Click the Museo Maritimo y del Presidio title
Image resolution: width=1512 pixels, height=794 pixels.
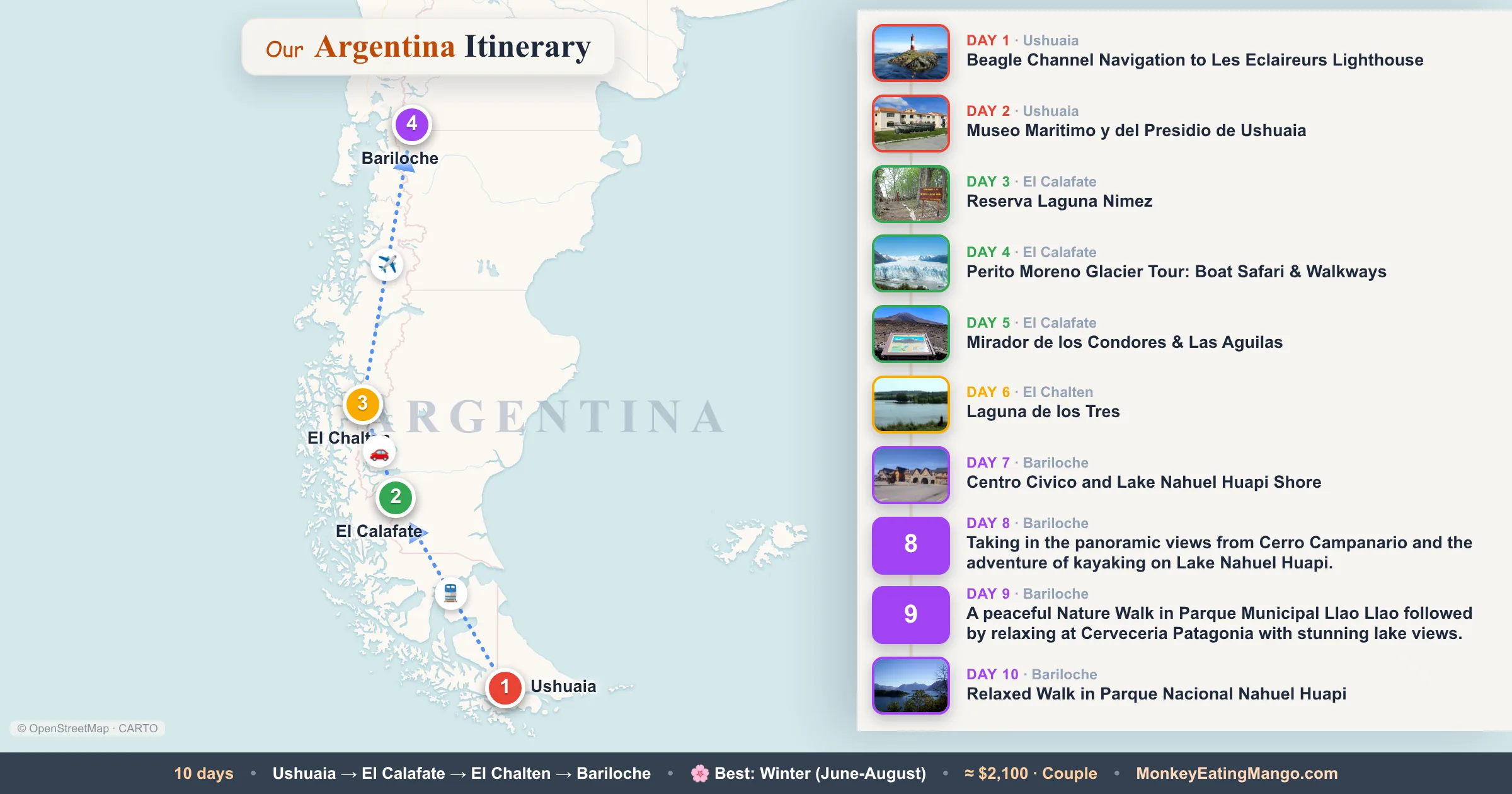1136,130
